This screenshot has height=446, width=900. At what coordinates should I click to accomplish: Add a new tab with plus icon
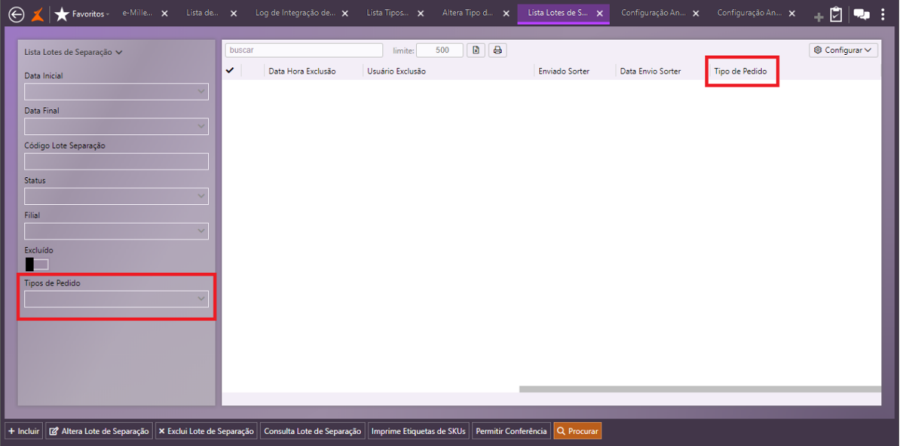[818, 17]
